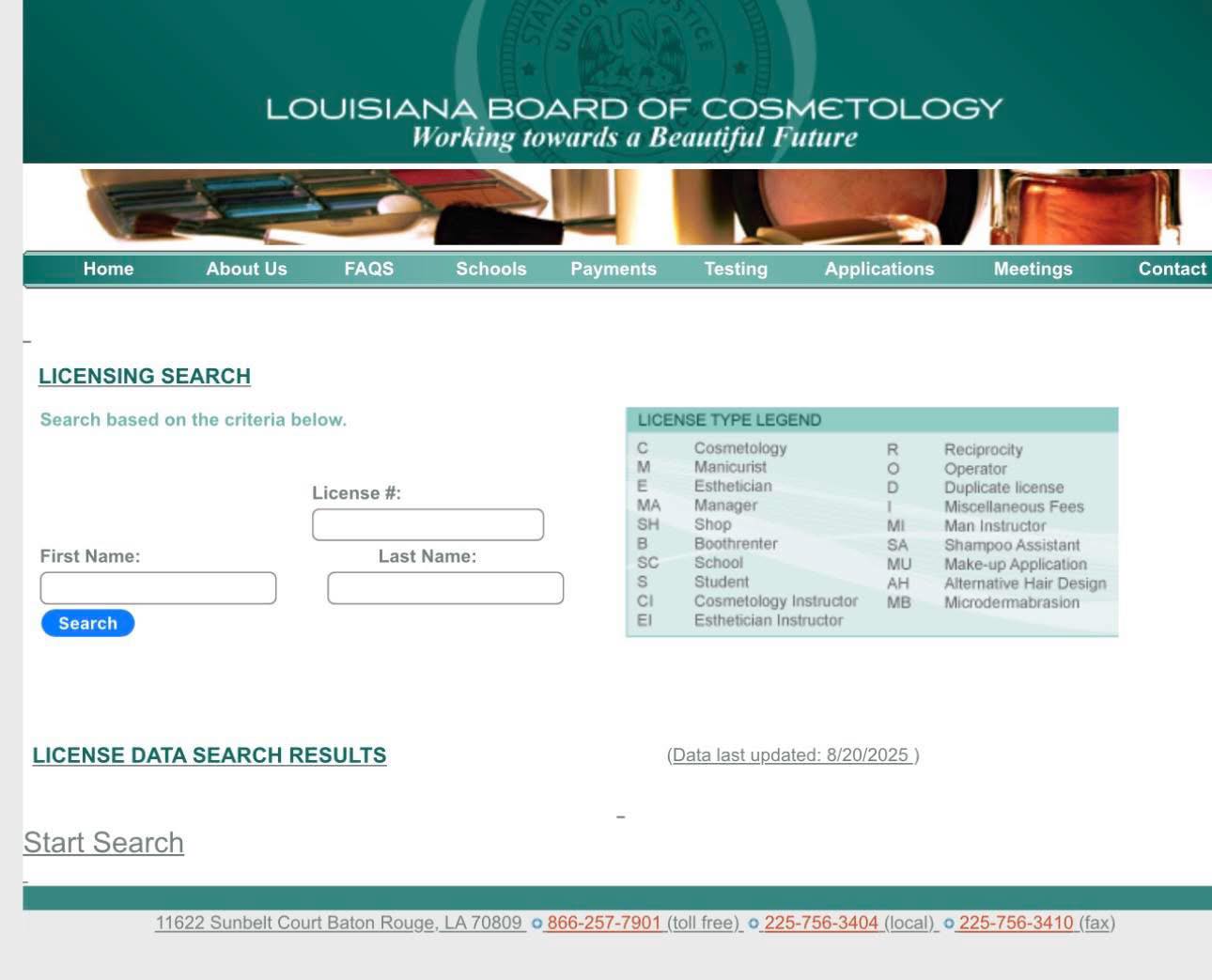Click the Make-up Application legend entry
Screen dimensions: 1212x980
click(x=1016, y=565)
